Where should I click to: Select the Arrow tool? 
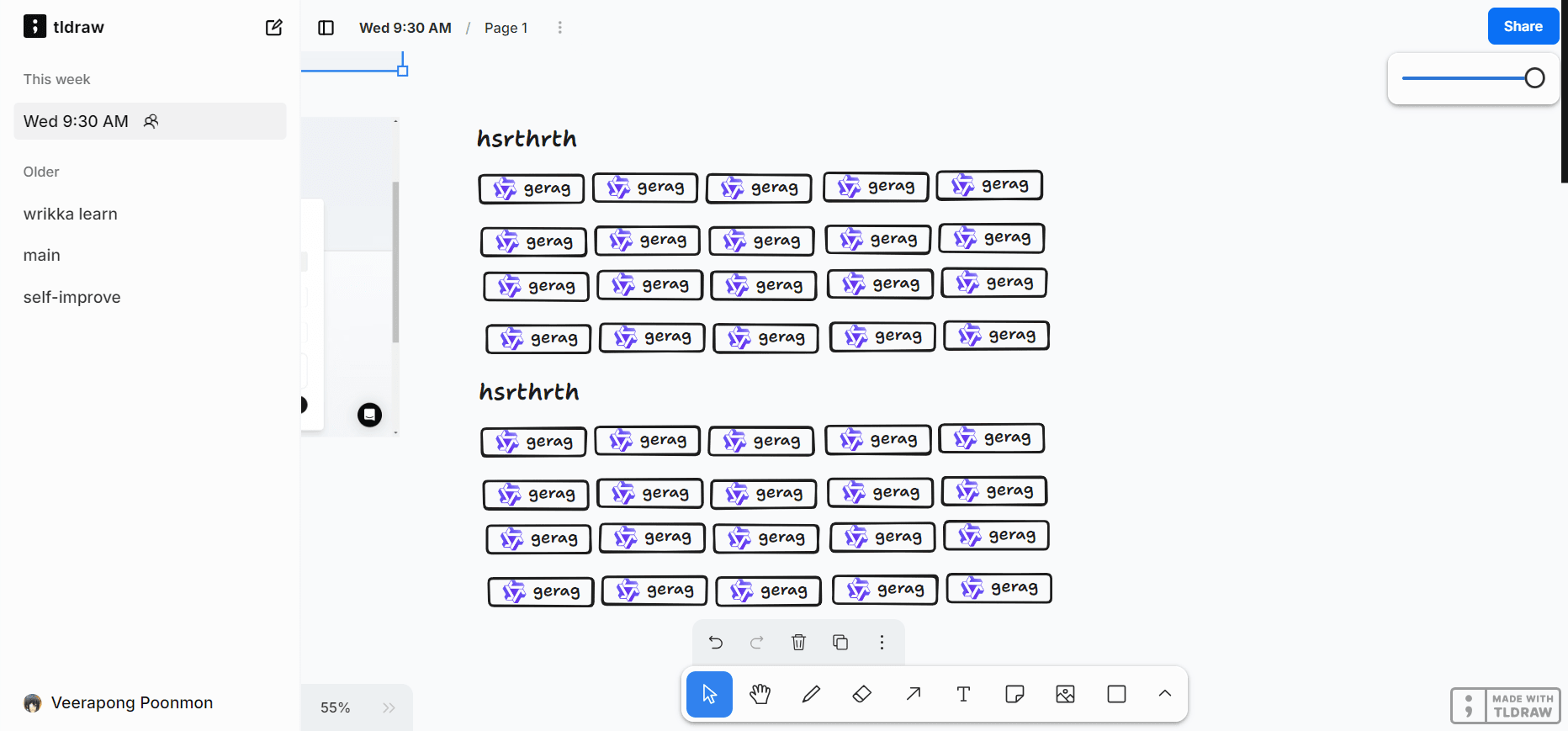(x=913, y=694)
